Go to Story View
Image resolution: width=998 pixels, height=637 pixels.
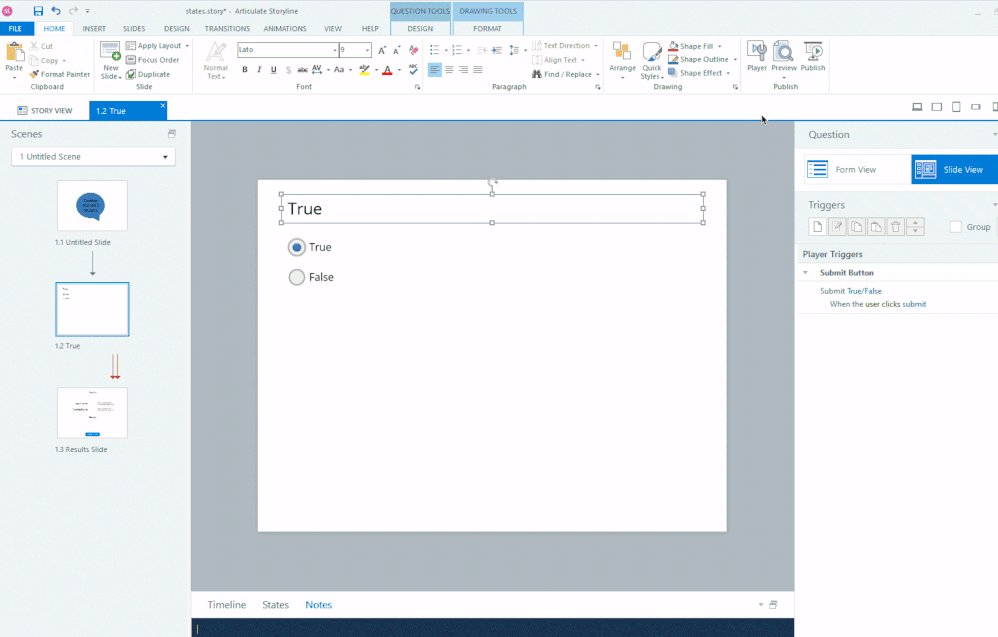[x=45, y=111]
